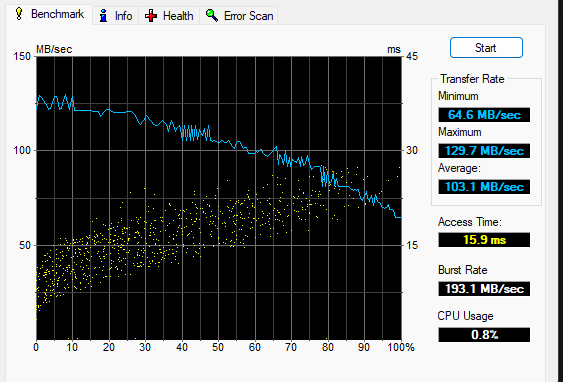
Task: Click the Transfer Rate group label
Action: pos(472,79)
